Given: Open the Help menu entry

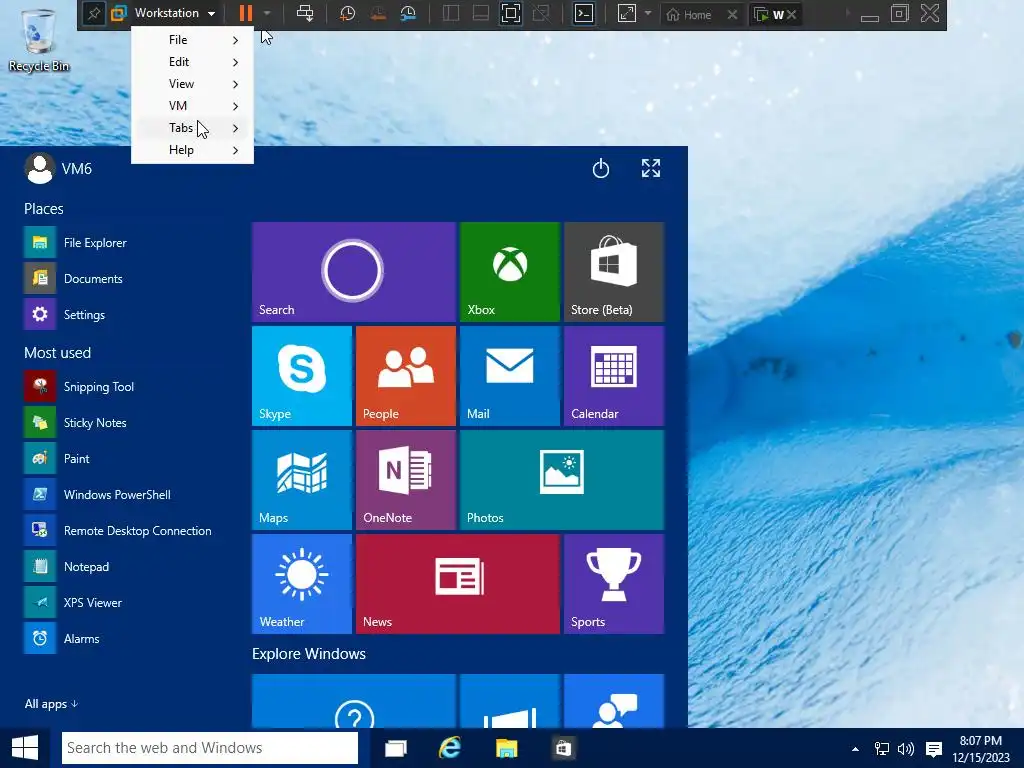Looking at the screenshot, I should tap(192, 150).
